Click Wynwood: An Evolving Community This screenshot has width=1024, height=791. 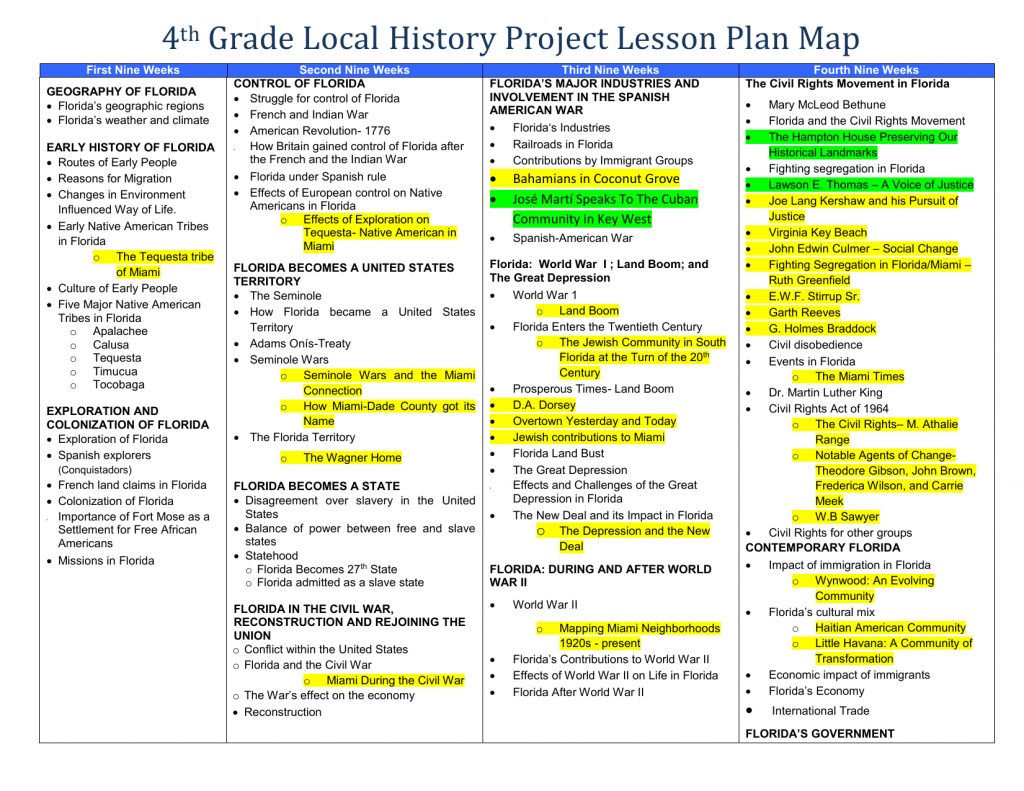[x=874, y=589]
